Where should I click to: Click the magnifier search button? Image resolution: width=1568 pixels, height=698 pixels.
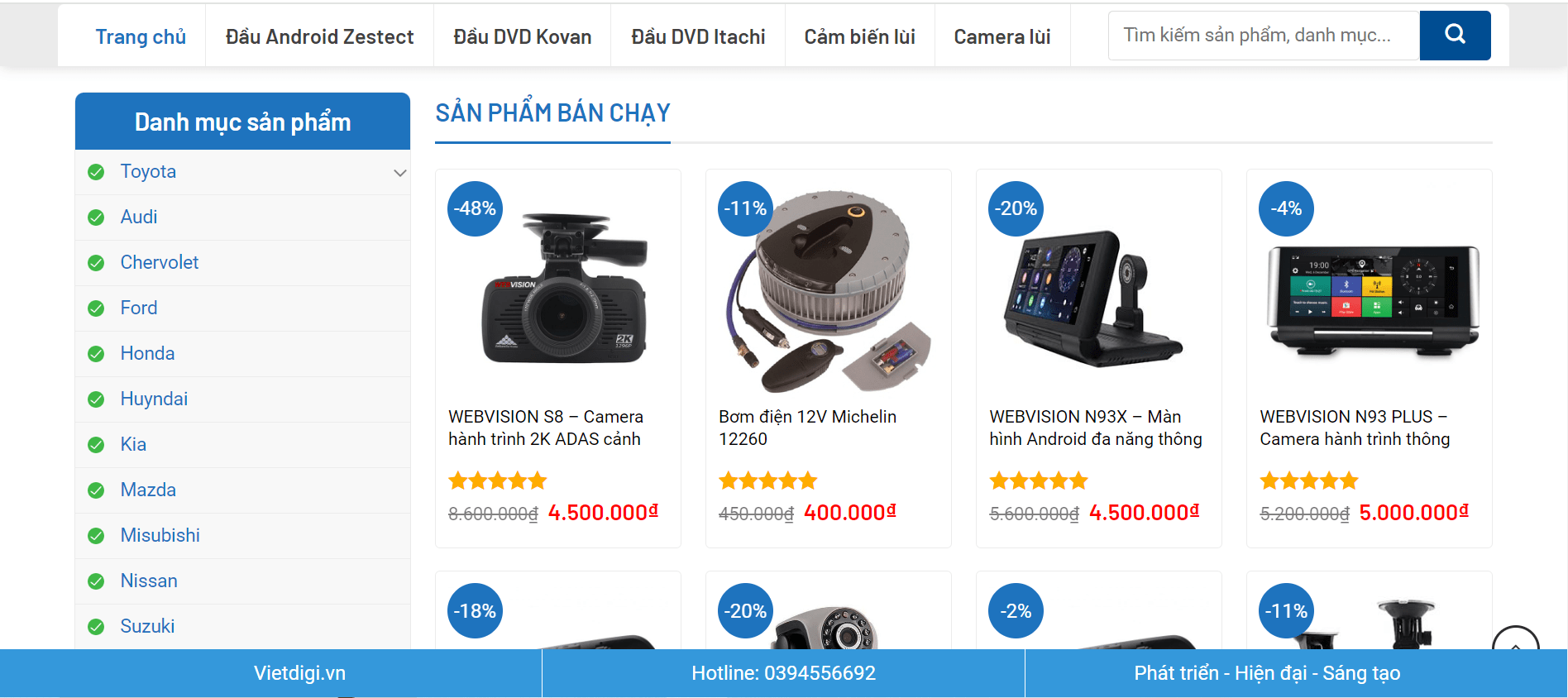tap(1455, 36)
